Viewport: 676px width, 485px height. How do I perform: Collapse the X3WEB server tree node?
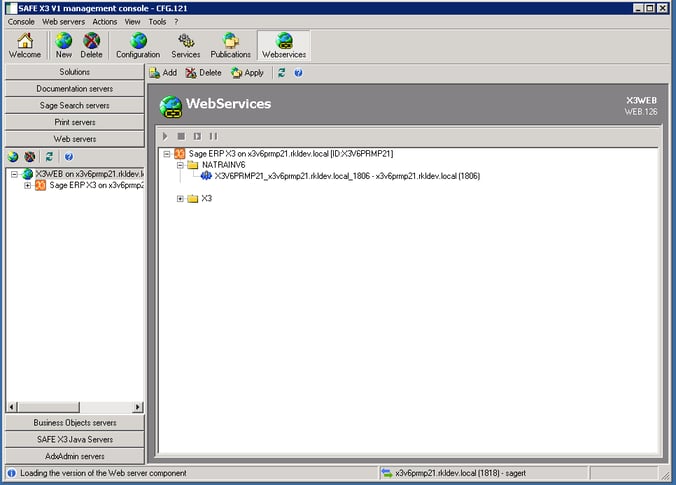[x=14, y=174]
